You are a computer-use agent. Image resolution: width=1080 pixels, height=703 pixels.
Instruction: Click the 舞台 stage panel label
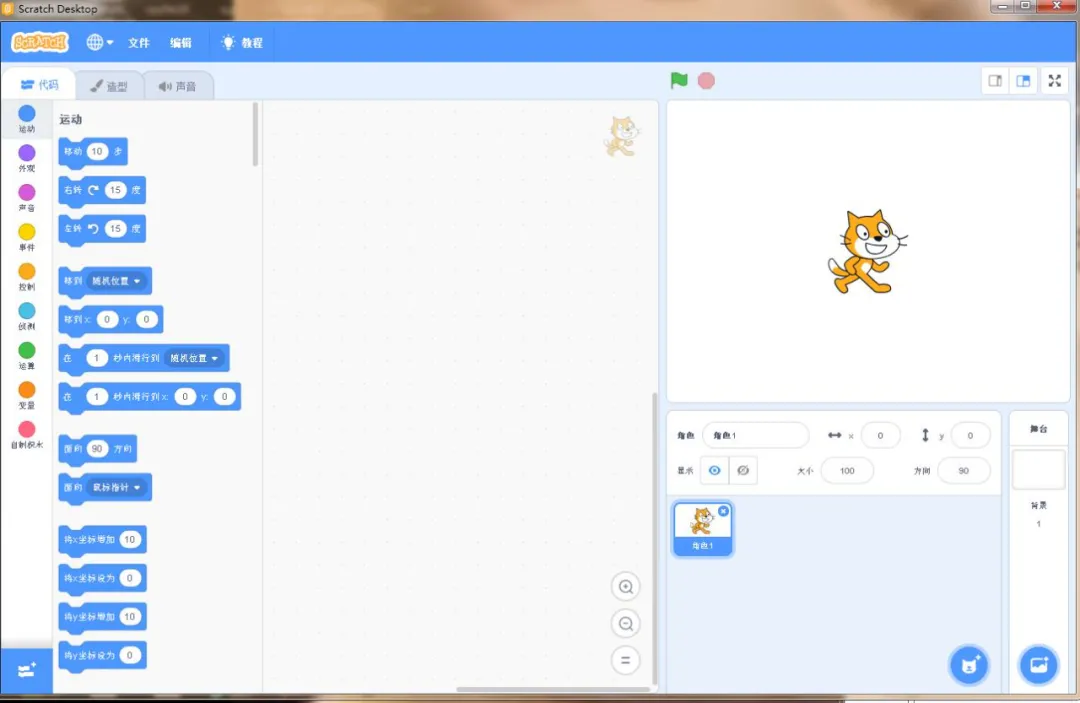click(x=1038, y=429)
